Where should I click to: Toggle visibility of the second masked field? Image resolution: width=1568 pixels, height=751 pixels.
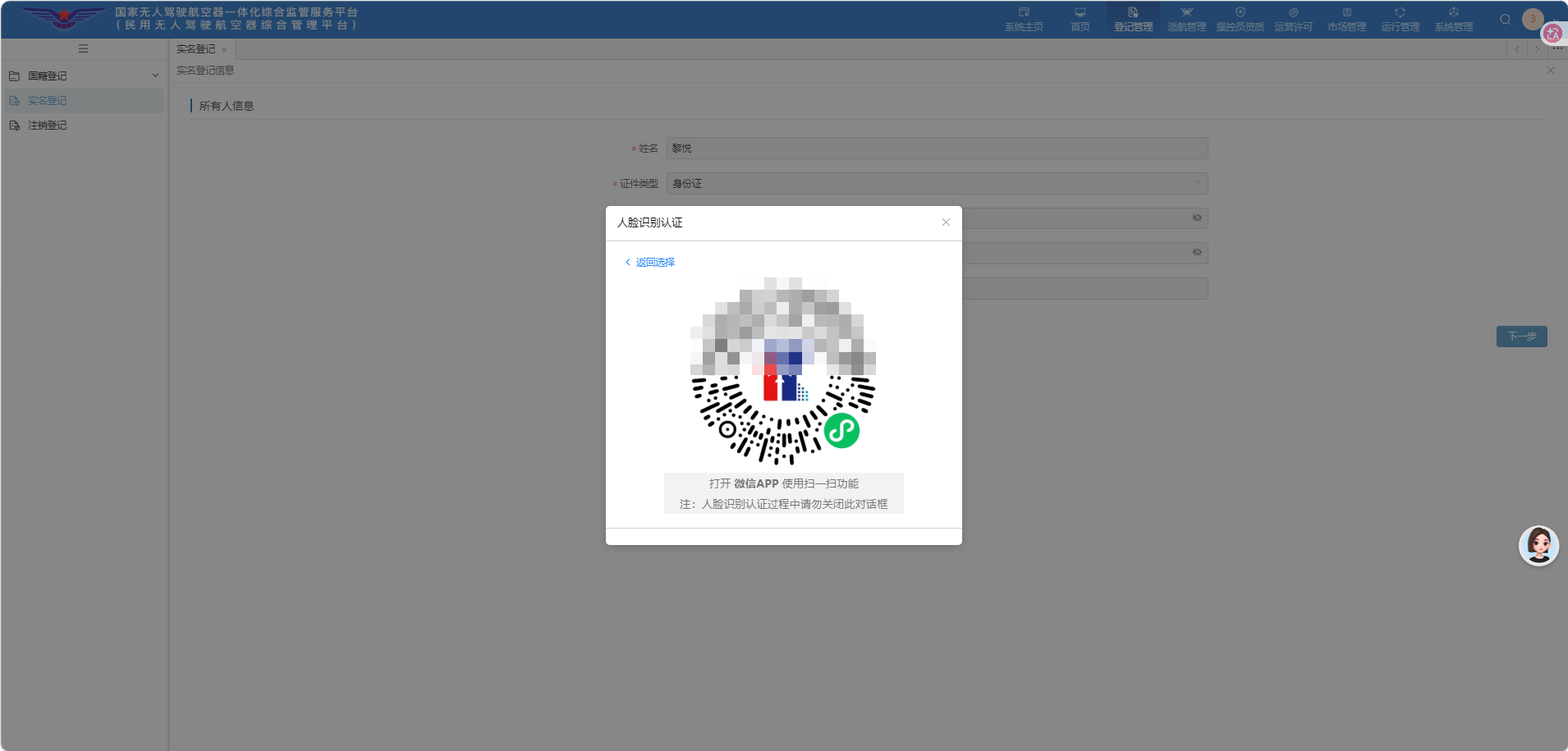pyautogui.click(x=1197, y=253)
